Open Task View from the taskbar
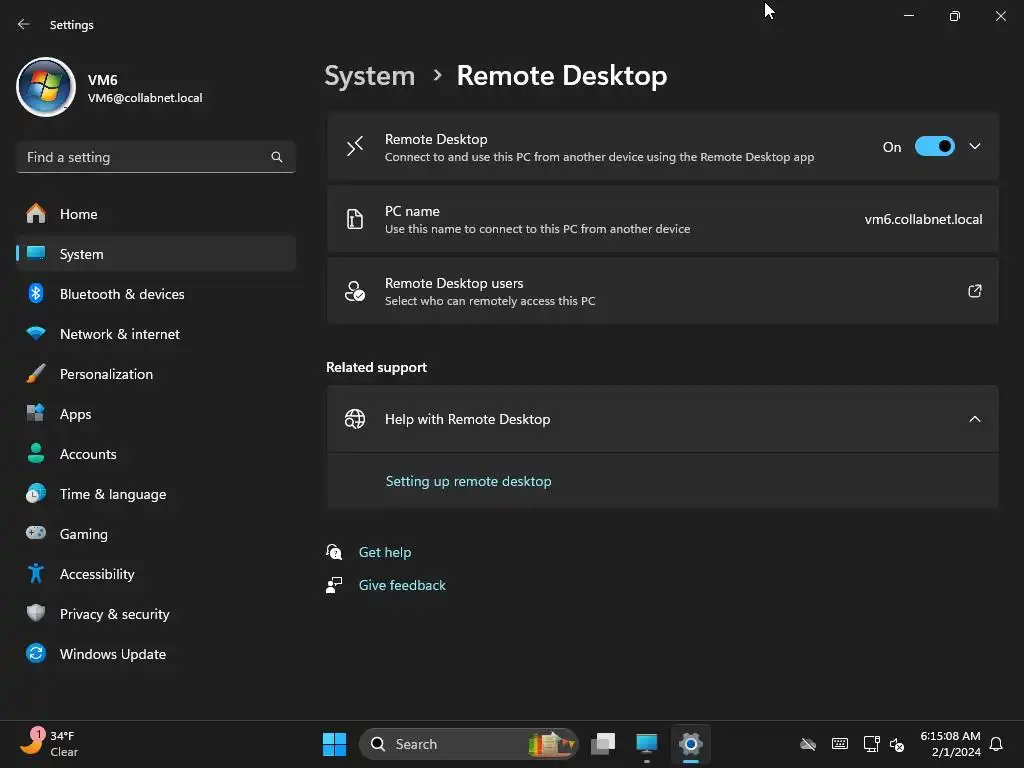1024x768 pixels. point(603,744)
